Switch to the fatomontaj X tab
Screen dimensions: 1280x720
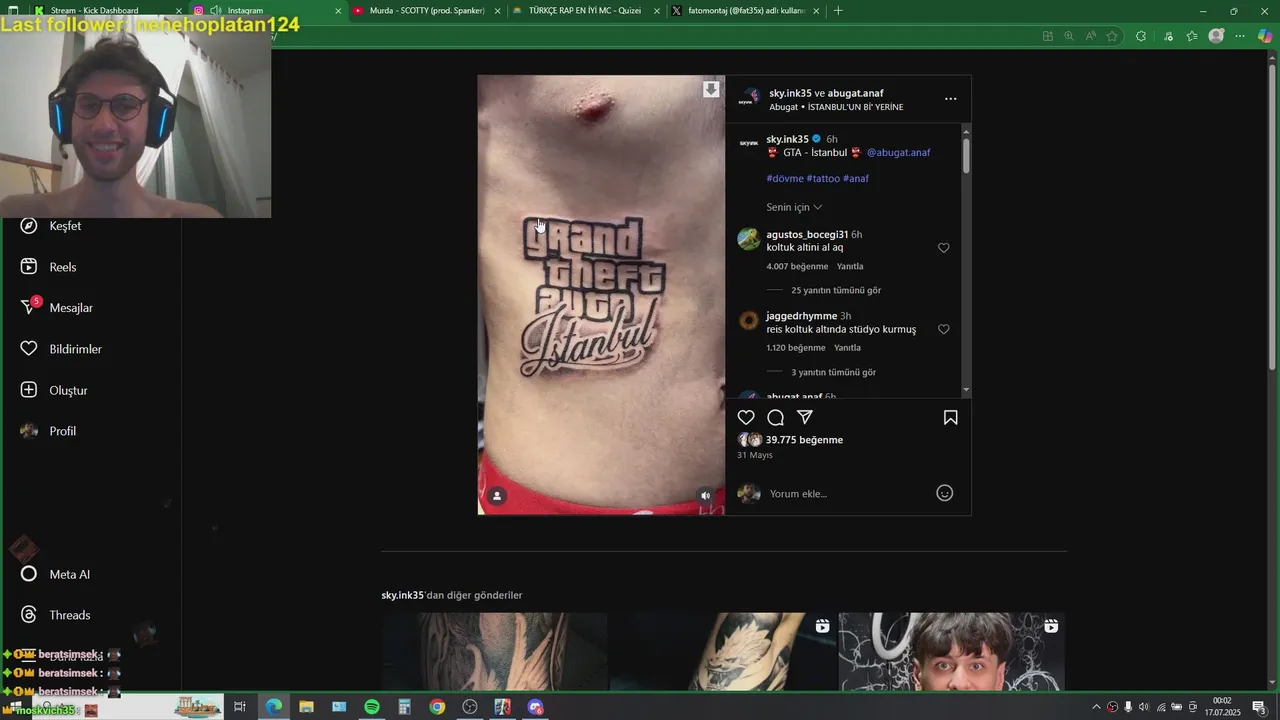tap(745, 11)
